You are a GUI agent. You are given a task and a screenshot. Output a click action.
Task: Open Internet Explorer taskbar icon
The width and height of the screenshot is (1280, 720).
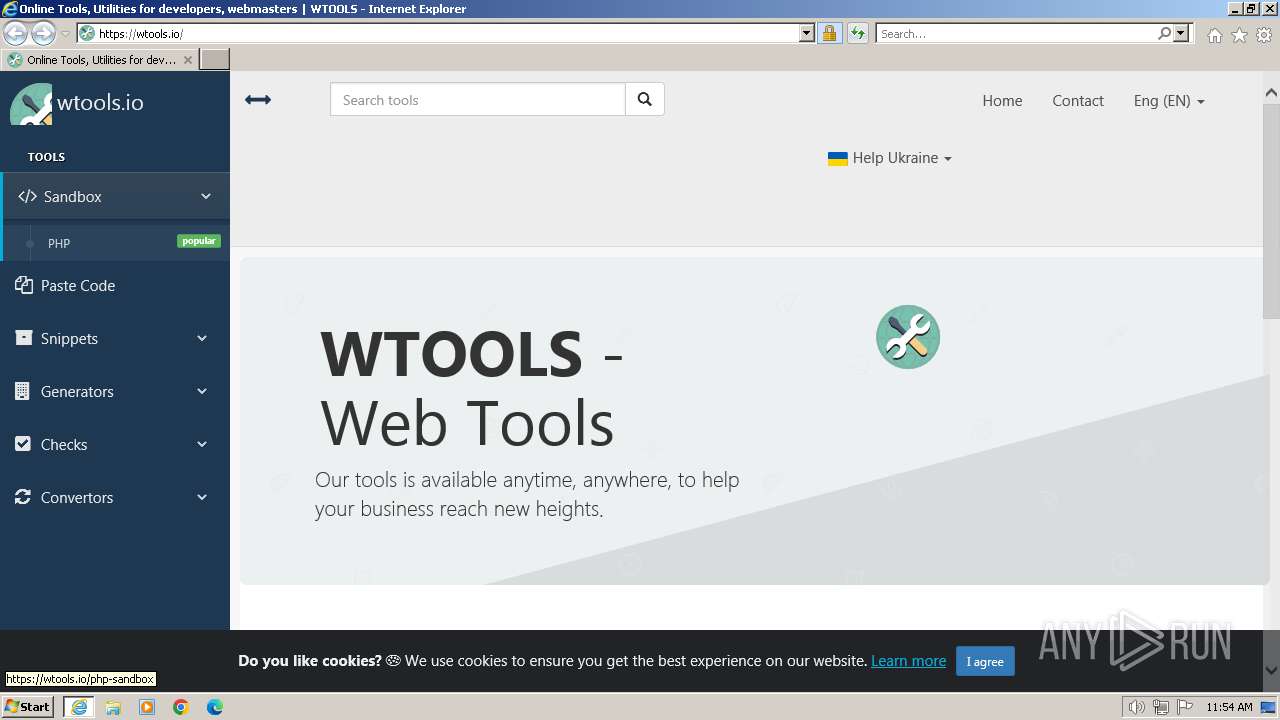[79, 707]
